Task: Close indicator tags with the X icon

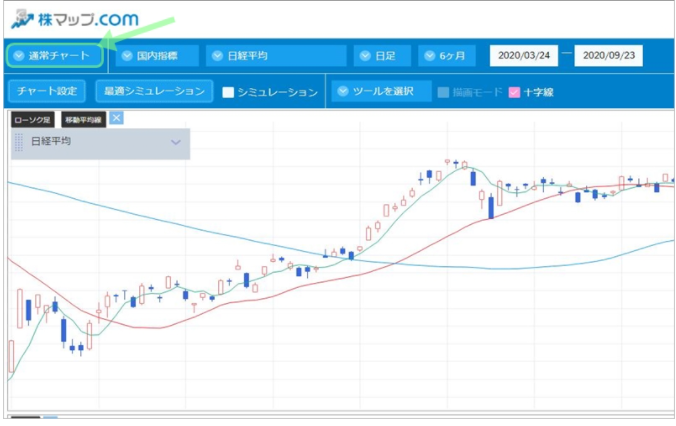Action: 116,118
